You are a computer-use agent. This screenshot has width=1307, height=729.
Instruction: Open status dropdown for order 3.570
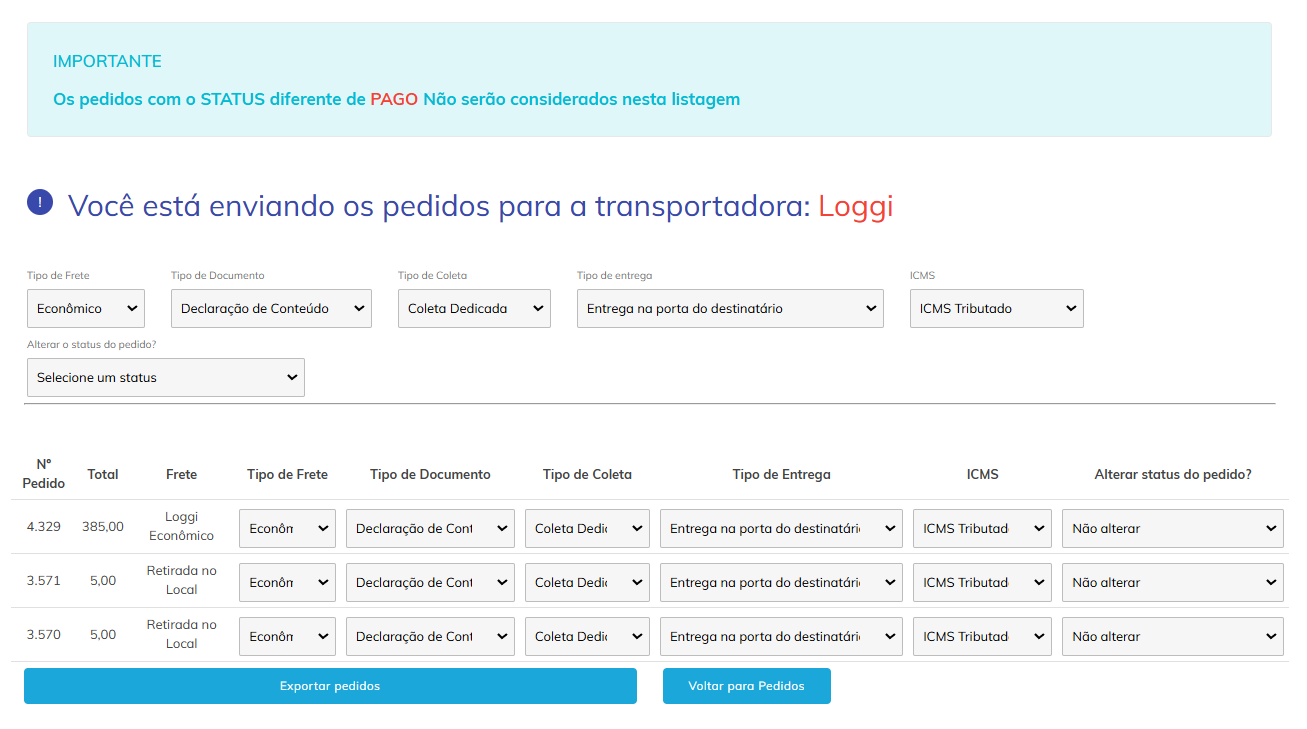pos(1173,636)
